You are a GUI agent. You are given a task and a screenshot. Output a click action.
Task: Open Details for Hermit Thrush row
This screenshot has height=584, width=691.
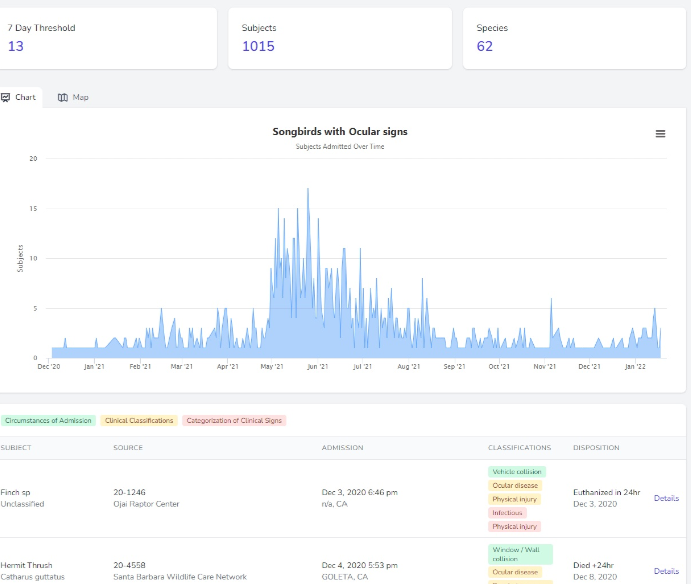click(x=666, y=571)
